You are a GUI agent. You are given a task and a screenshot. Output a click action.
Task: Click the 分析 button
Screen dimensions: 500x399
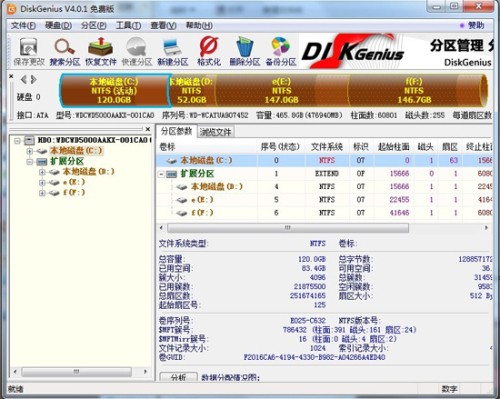(x=178, y=377)
